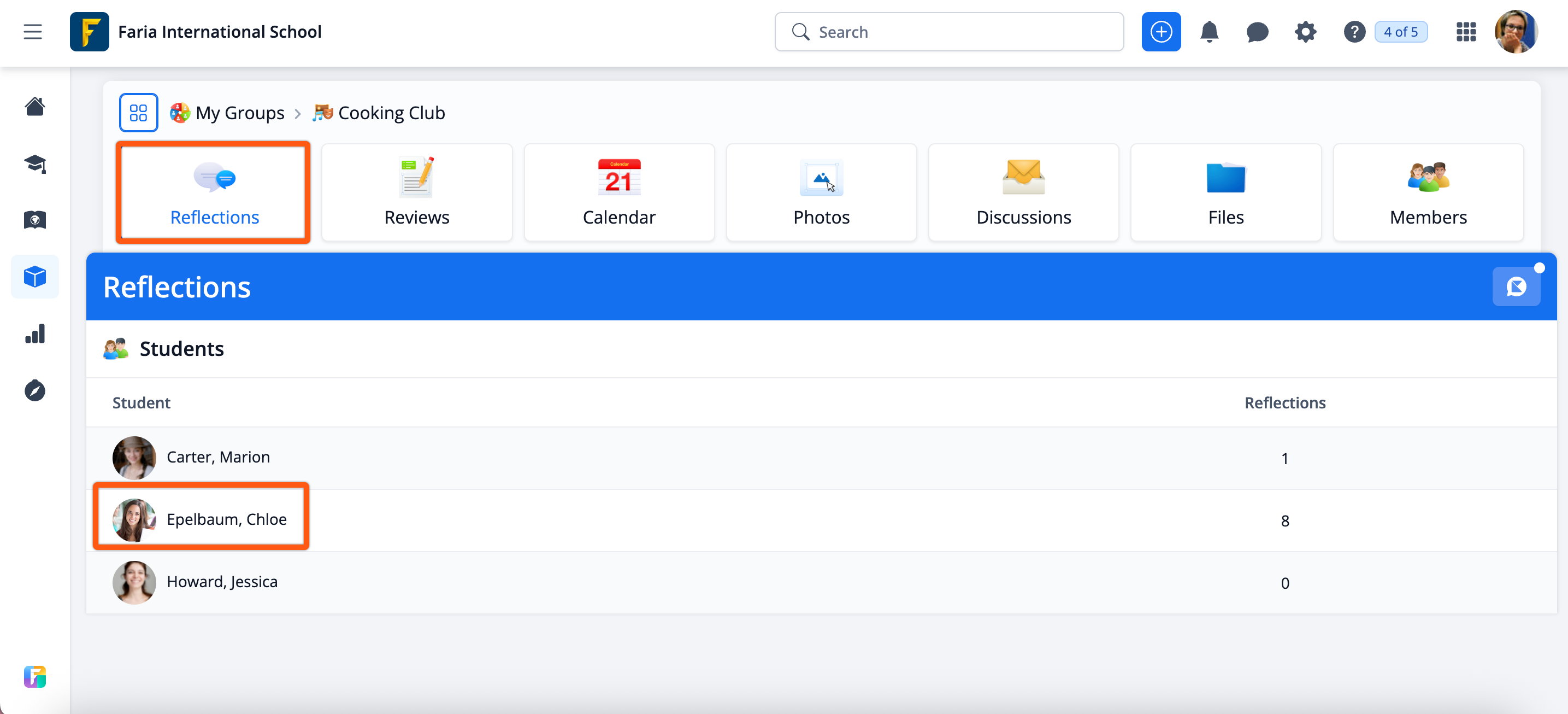Open the user profile avatar menu
The width and height of the screenshot is (1568, 714).
1515,32
